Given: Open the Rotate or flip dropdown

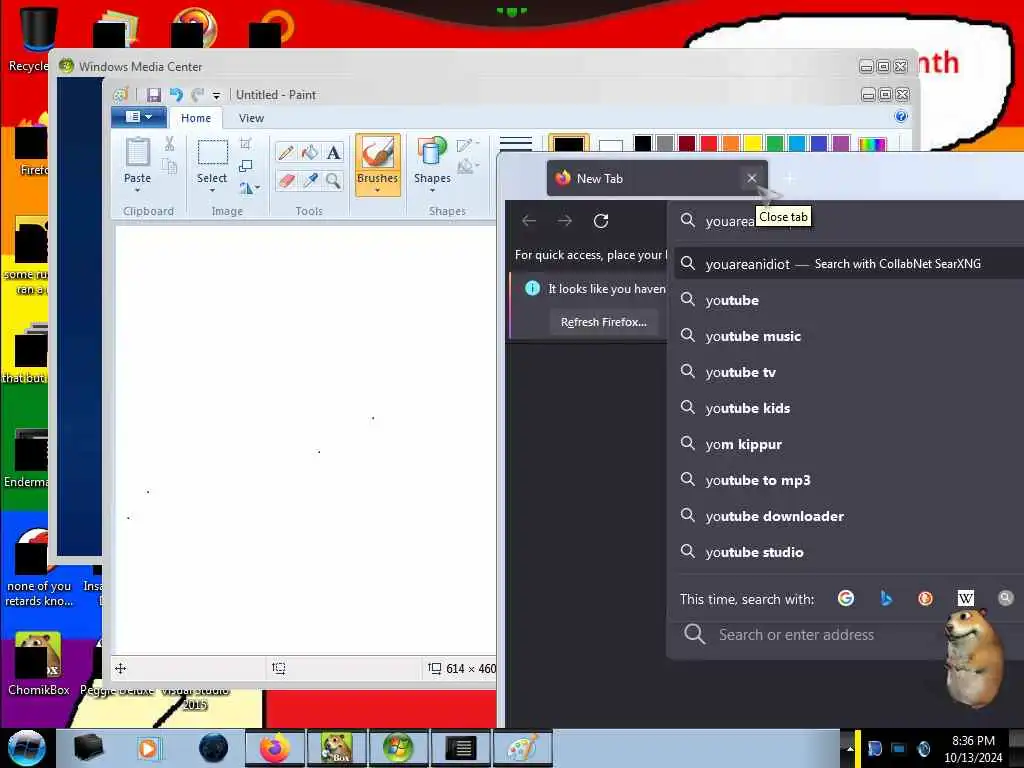Looking at the screenshot, I should [249, 188].
